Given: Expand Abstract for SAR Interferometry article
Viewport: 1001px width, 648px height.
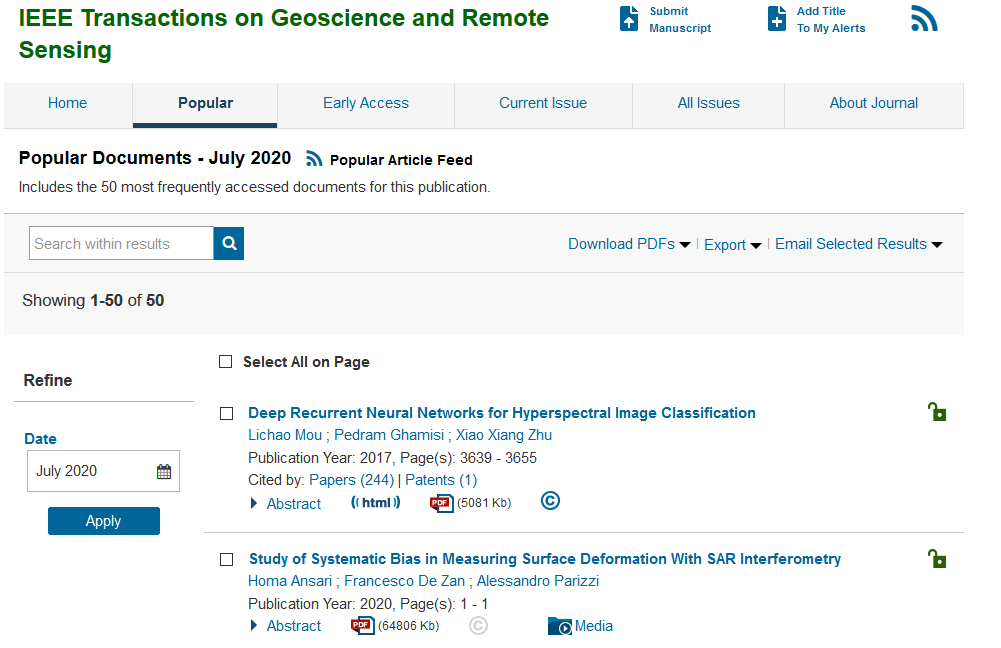Looking at the screenshot, I should (x=286, y=626).
